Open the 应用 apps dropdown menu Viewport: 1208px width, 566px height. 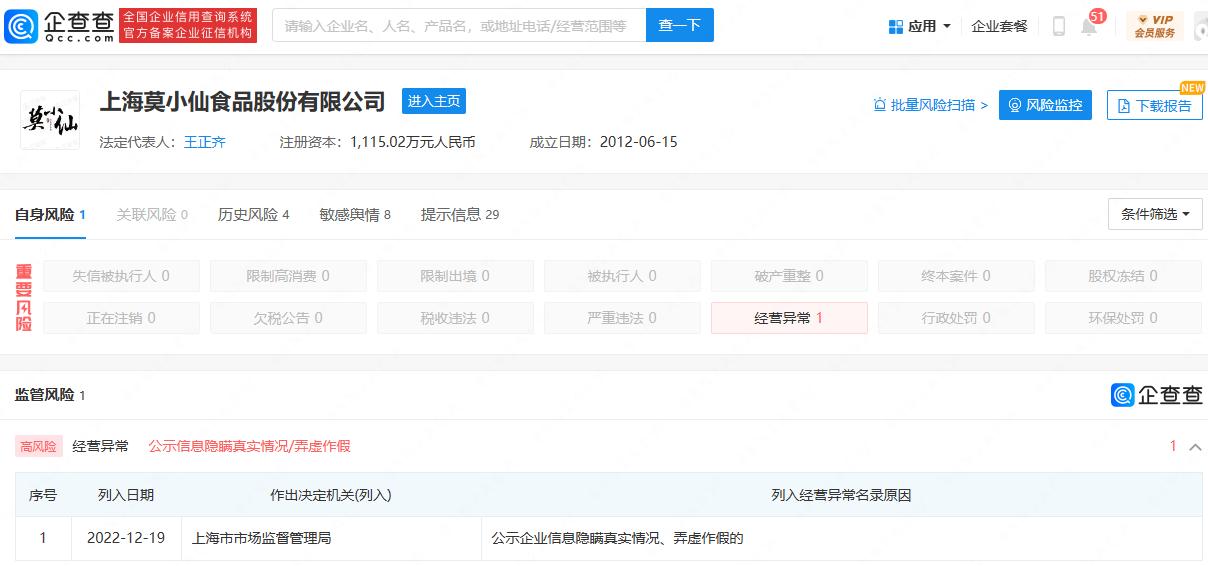tap(920, 26)
